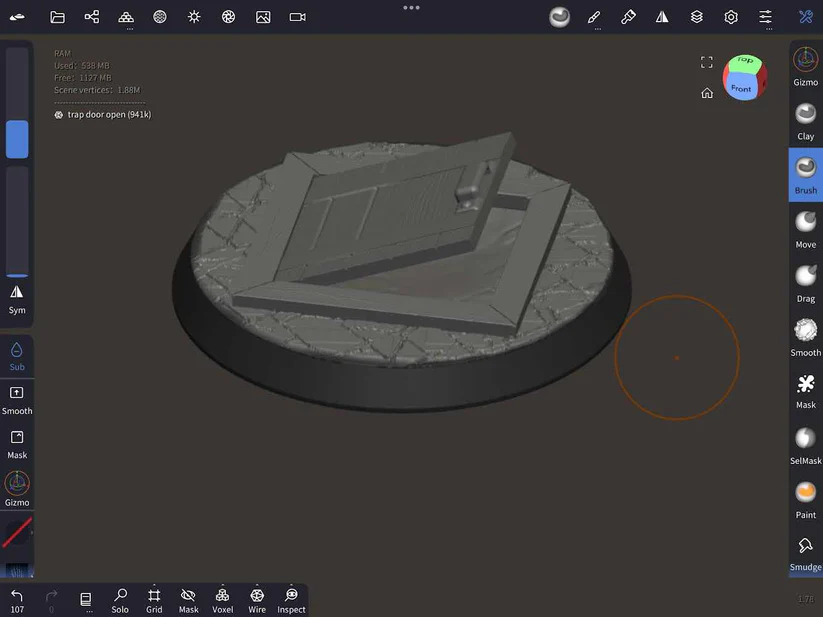Open the Shading aperture menu

pos(228,17)
